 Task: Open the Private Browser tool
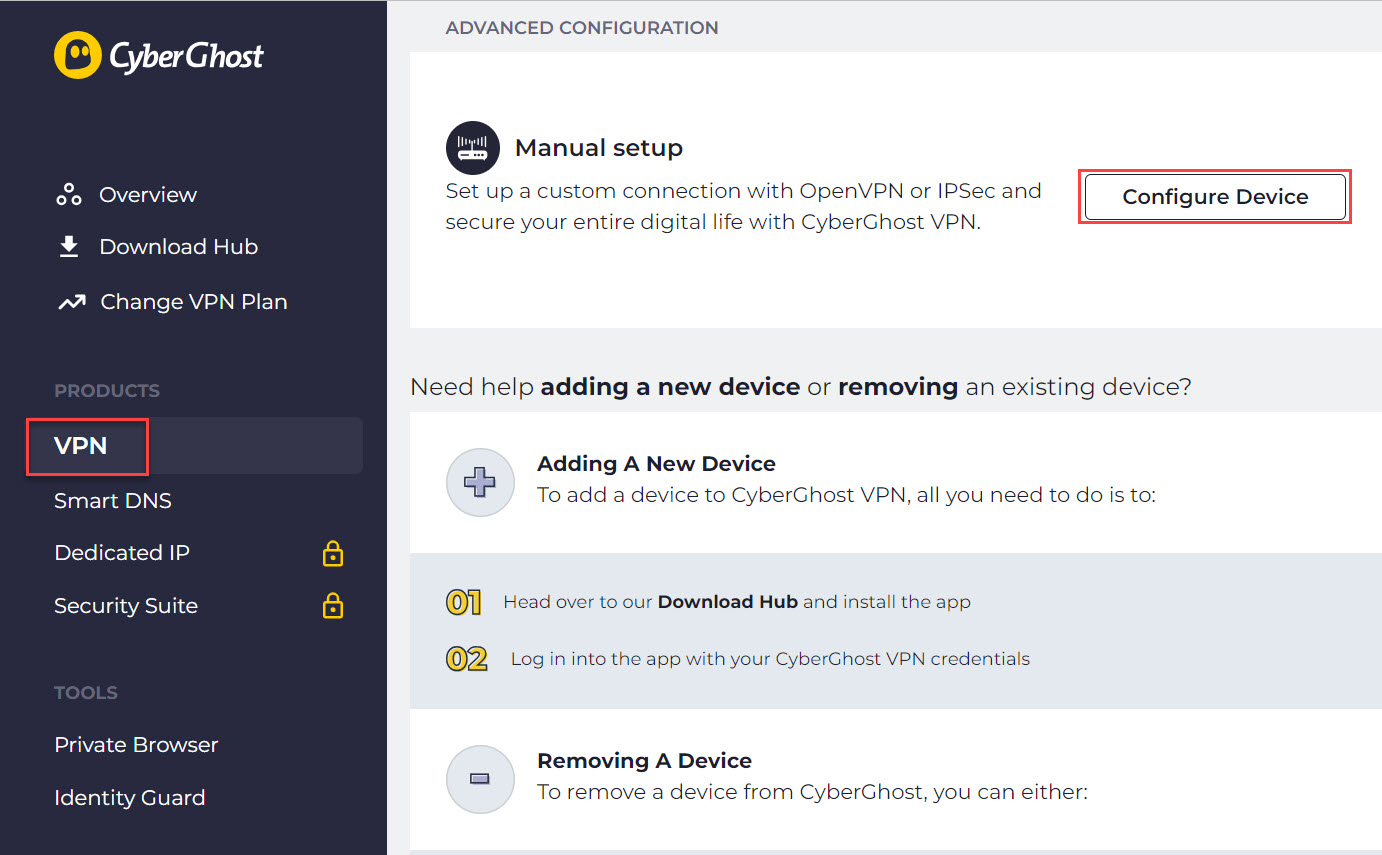[x=136, y=745]
